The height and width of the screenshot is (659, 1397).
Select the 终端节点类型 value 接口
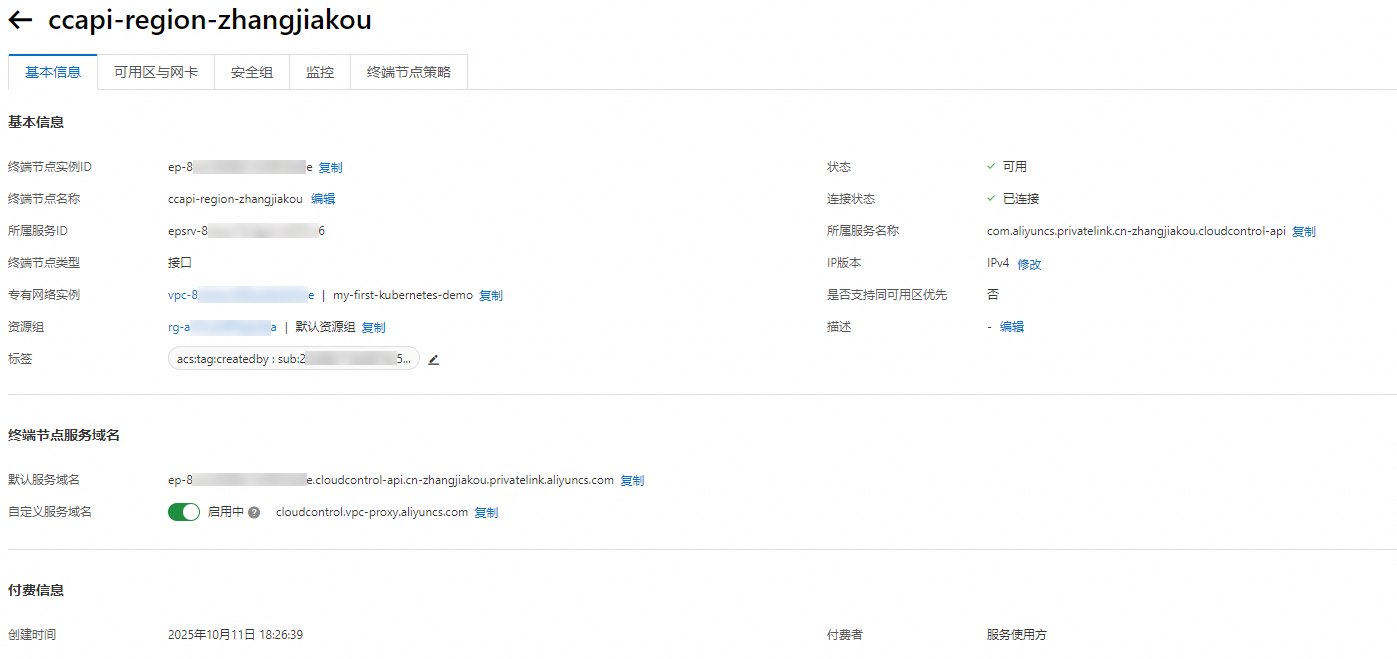[180, 263]
